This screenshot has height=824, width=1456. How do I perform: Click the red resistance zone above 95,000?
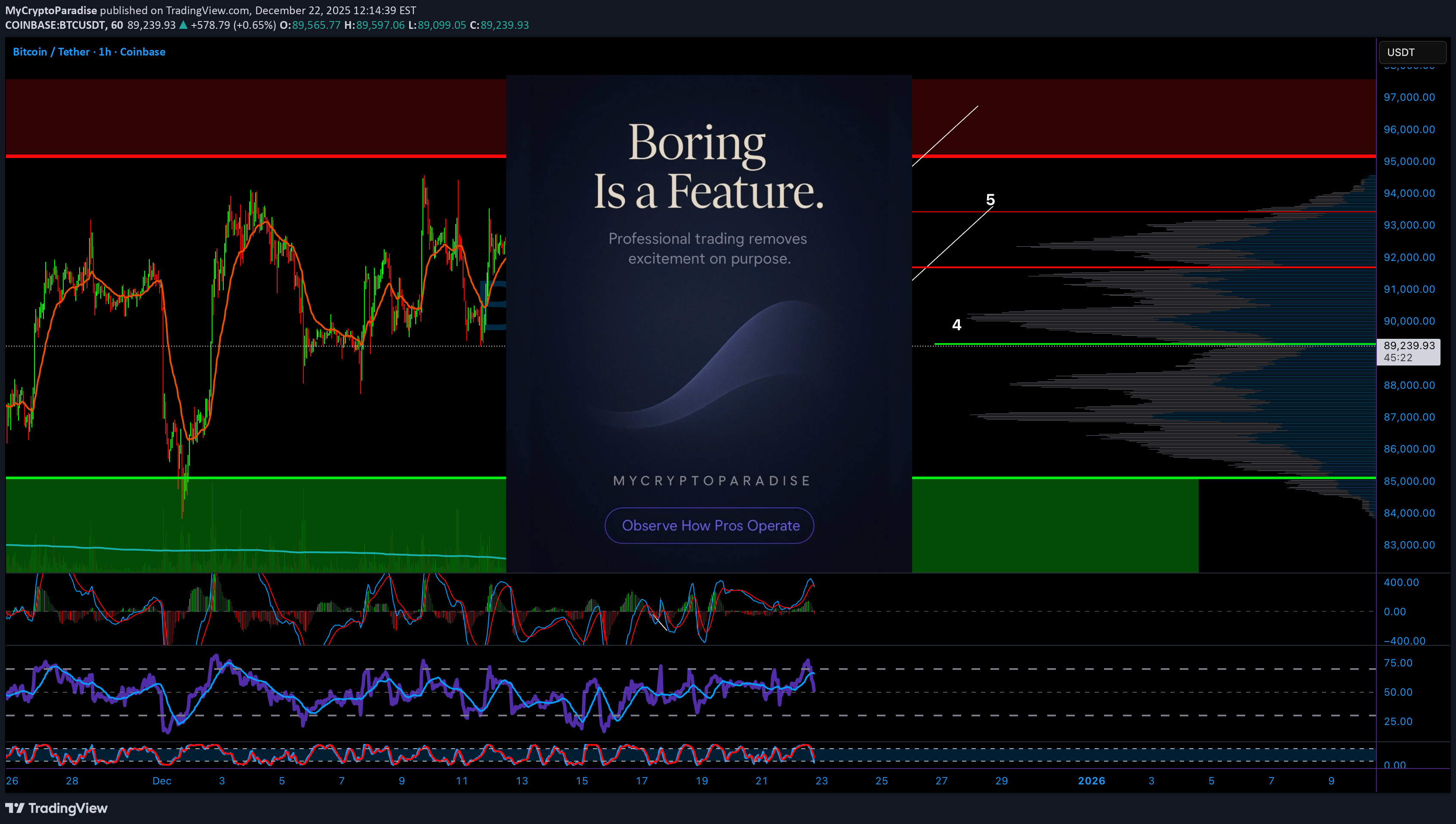pyautogui.click(x=254, y=116)
